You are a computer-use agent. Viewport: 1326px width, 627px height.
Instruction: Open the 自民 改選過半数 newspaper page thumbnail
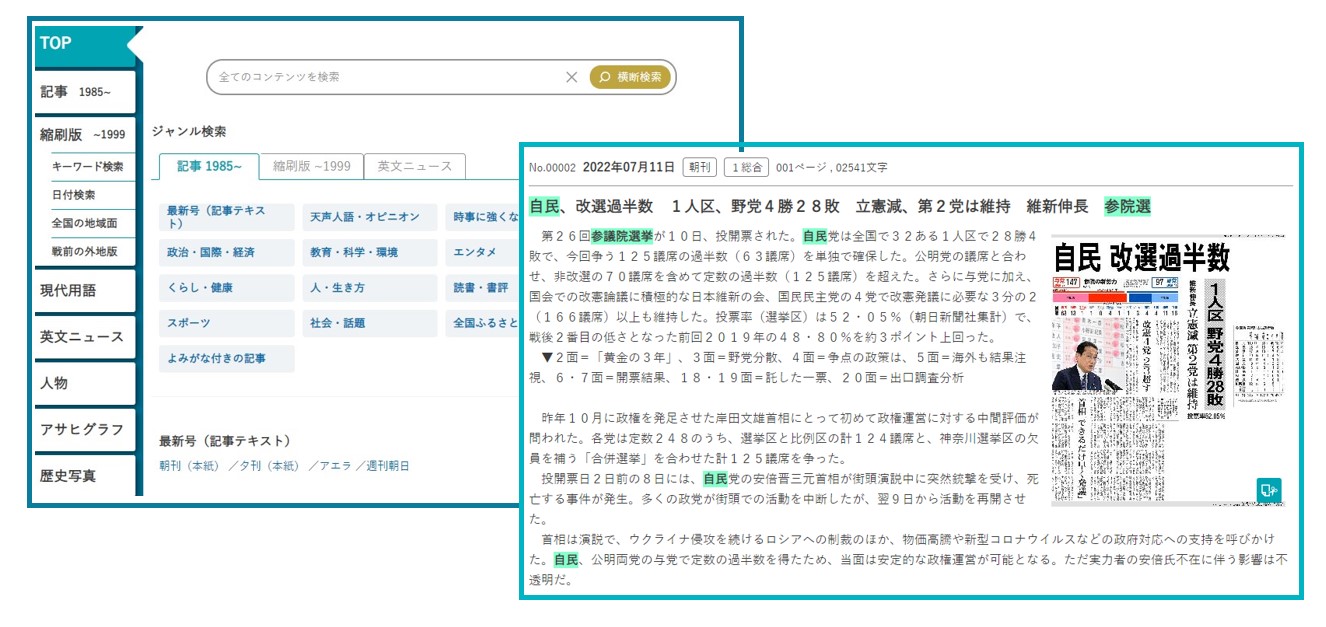(x=1167, y=370)
